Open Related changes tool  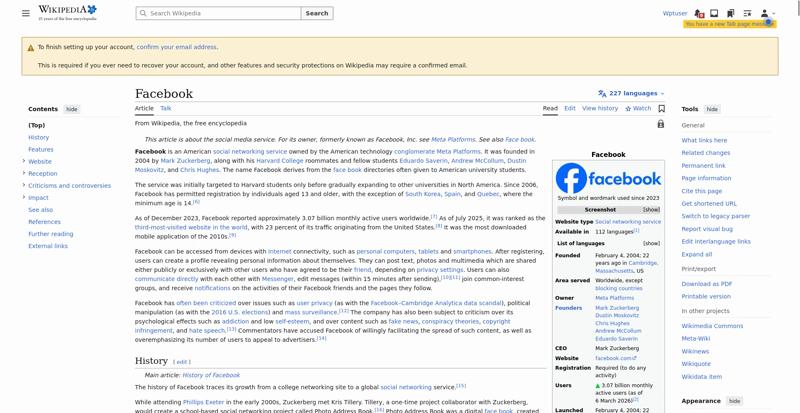tap(706, 153)
